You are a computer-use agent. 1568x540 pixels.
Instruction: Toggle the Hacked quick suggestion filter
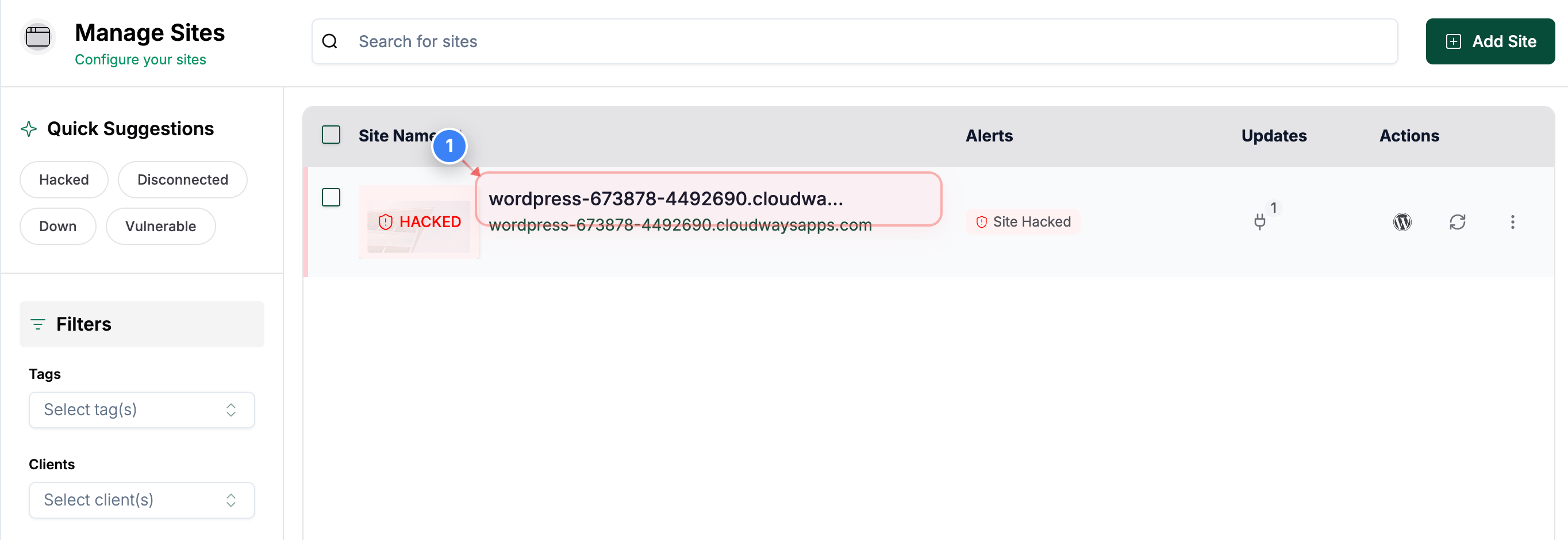click(x=63, y=179)
